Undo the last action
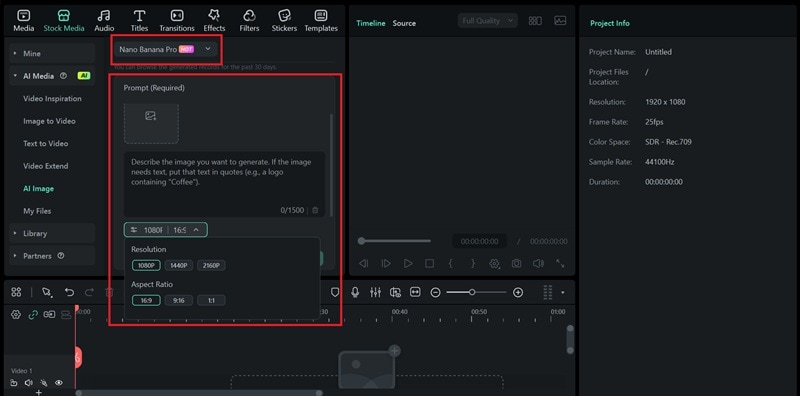This screenshot has width=800, height=396. (69, 292)
